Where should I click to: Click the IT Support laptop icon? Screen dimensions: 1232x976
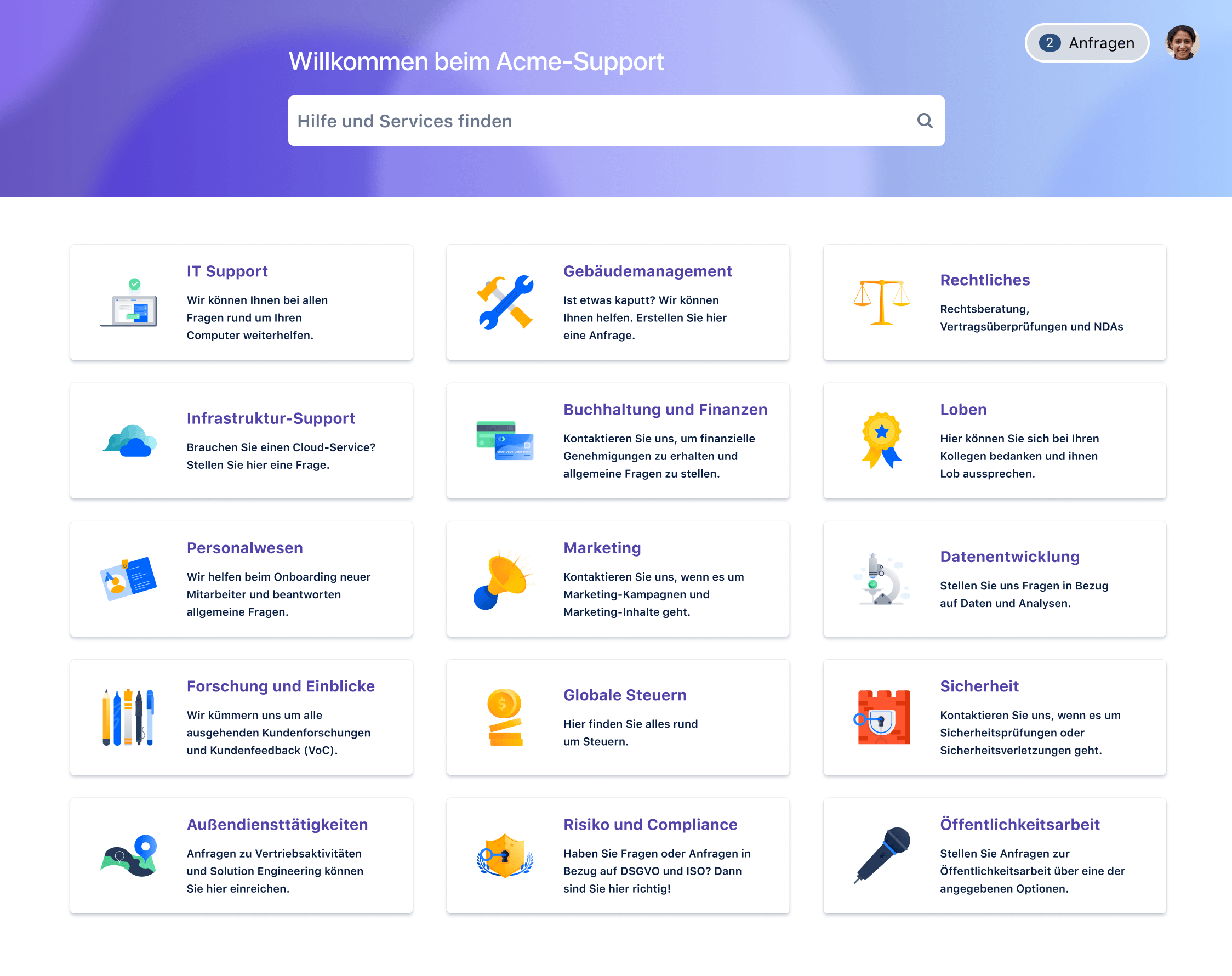click(x=128, y=303)
